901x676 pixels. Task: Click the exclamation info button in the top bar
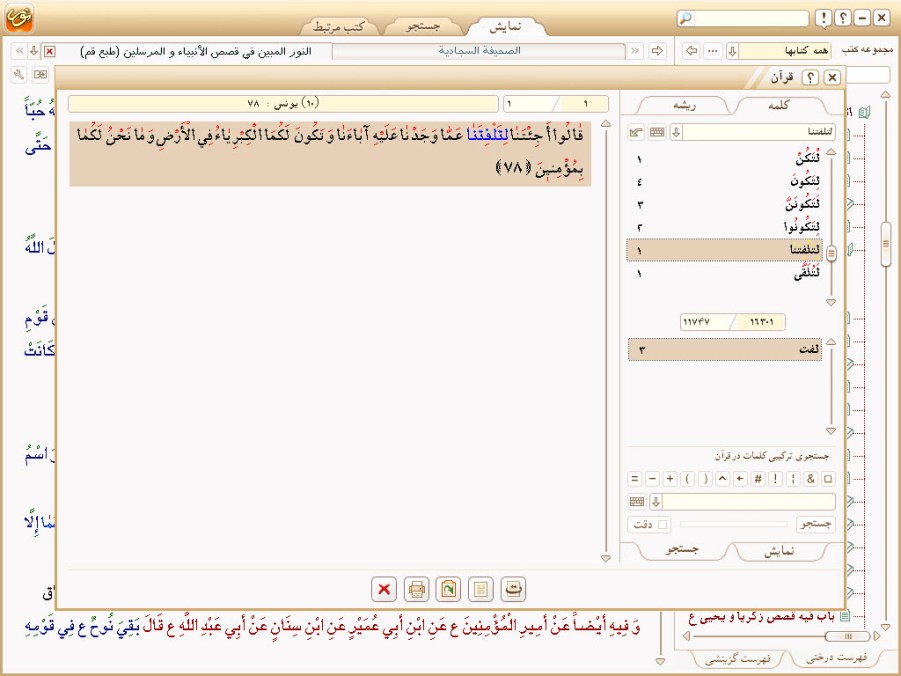point(823,18)
